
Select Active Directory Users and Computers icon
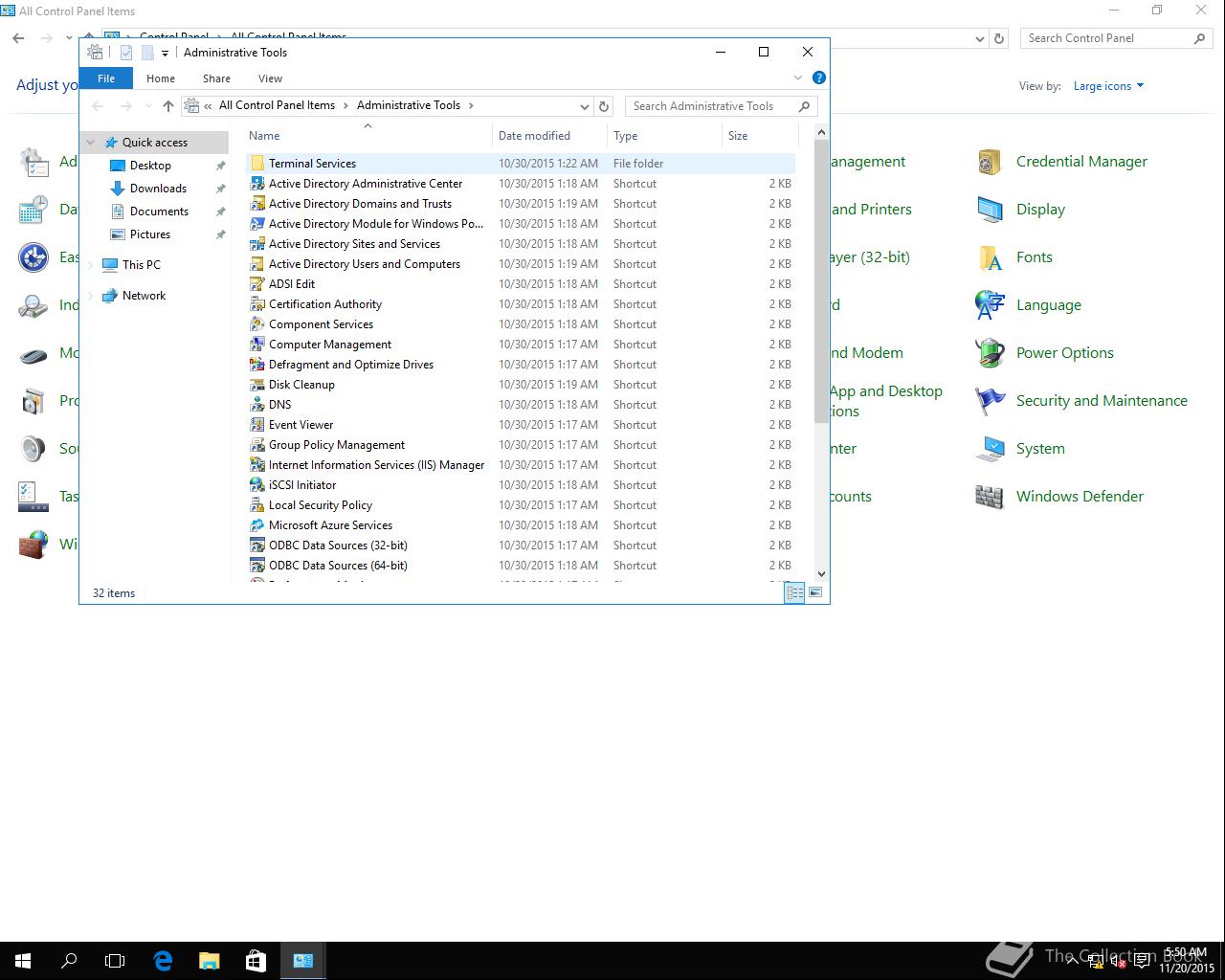coord(256,264)
